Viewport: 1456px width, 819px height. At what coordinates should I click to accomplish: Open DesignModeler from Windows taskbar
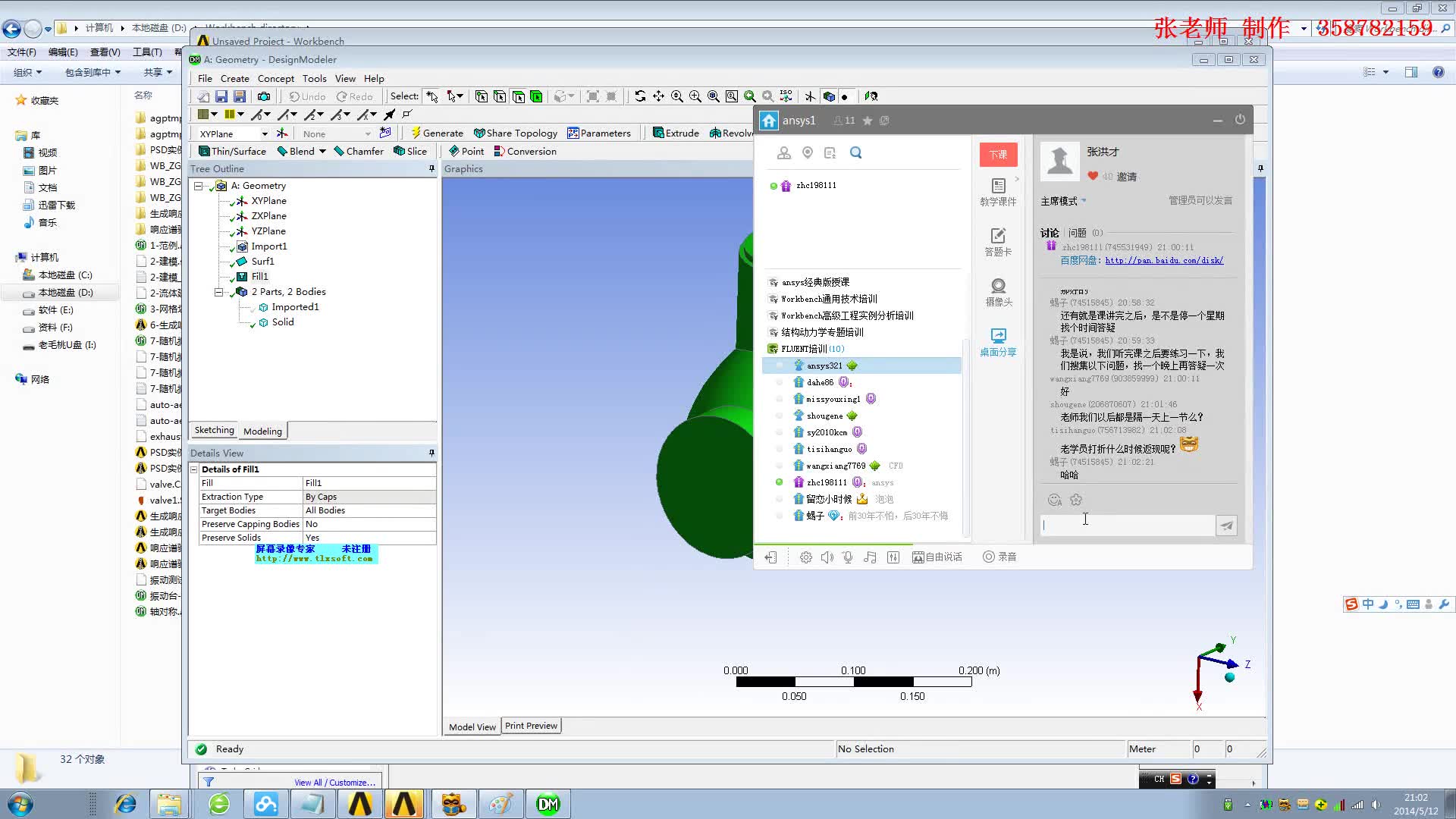click(548, 804)
